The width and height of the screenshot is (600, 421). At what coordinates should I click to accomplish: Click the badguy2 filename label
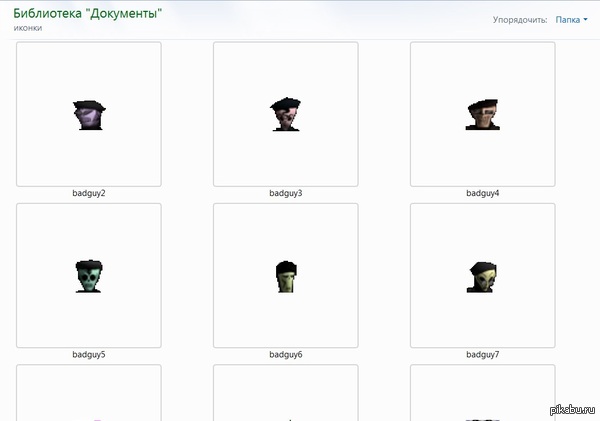click(x=89, y=193)
